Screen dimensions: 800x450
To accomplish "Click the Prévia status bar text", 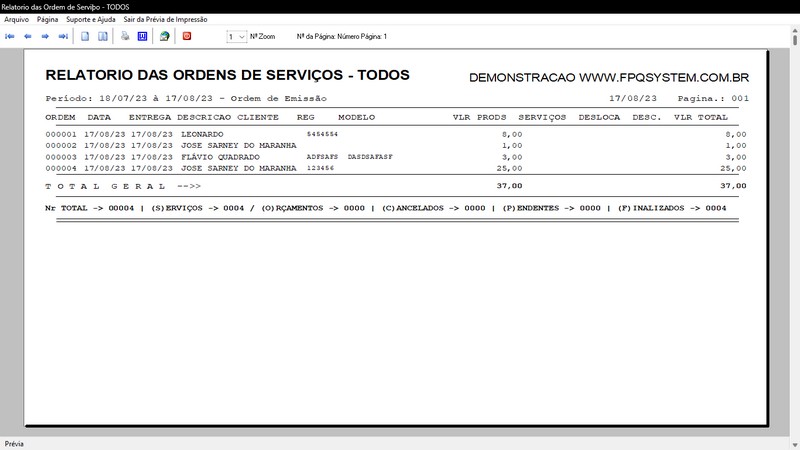I will [14, 444].
